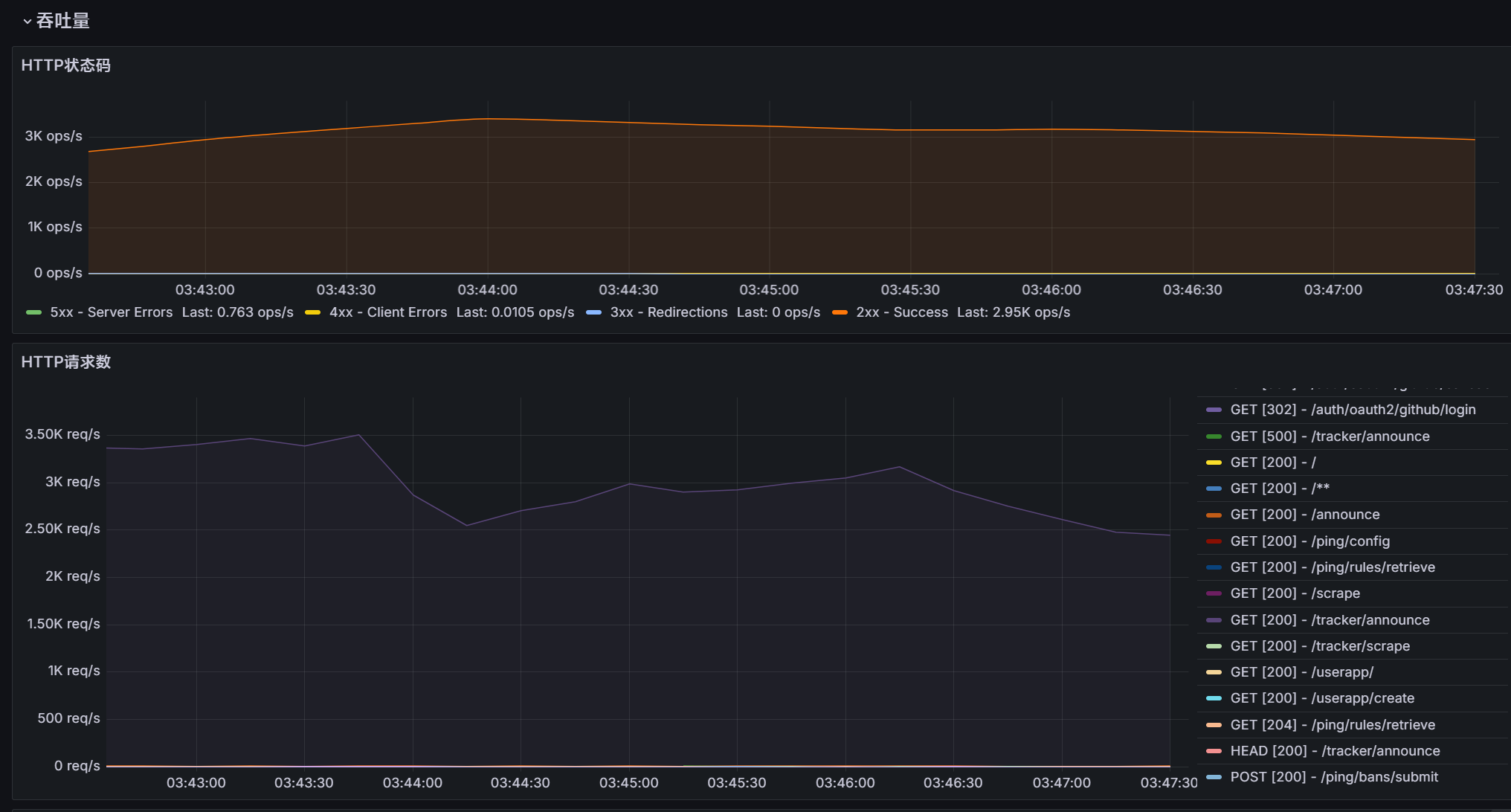Click the orange 2xx series color swatch
Screen dimensions: 1511x812
click(x=840, y=312)
